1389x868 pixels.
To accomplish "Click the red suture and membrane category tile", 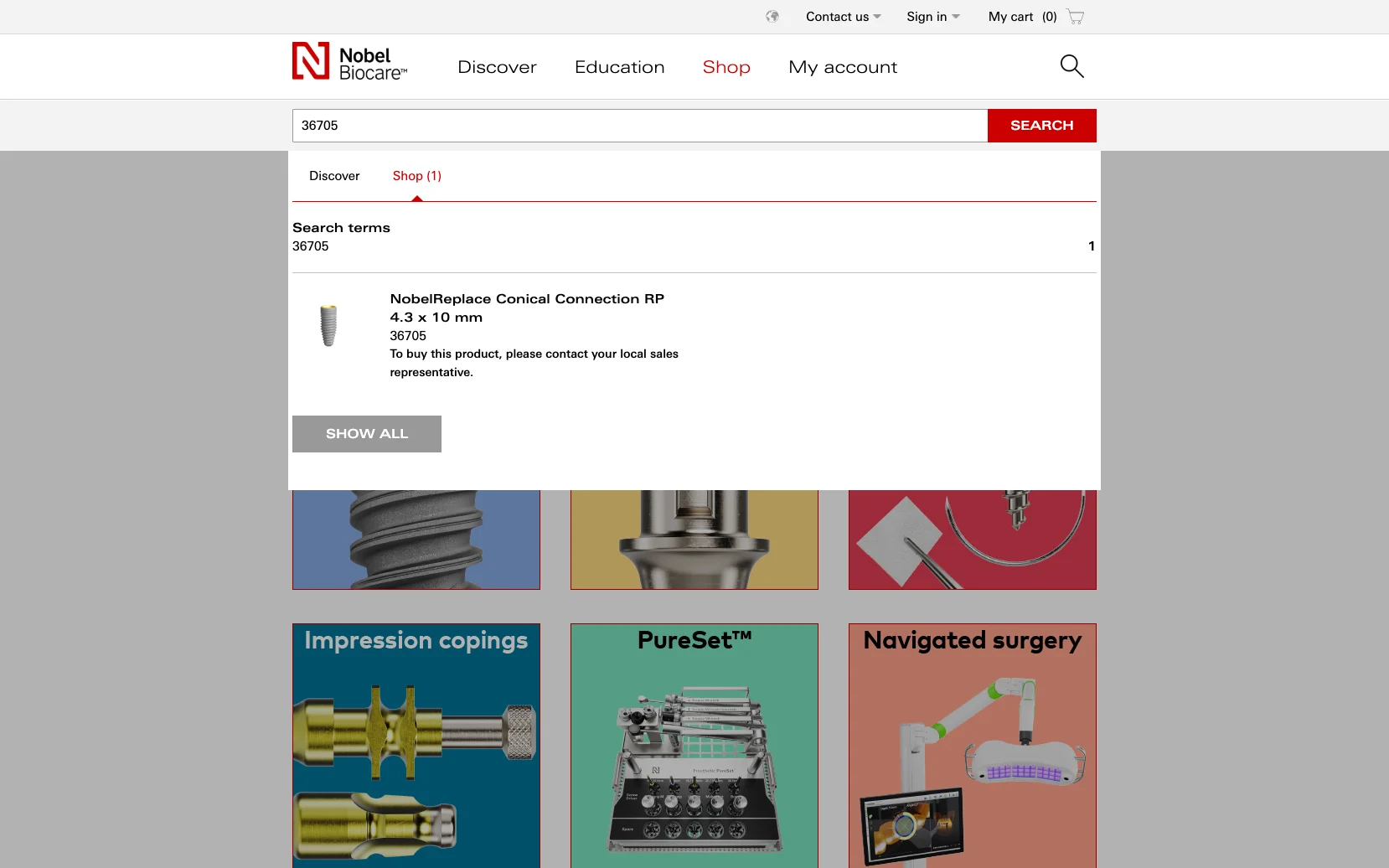I will [x=973, y=540].
